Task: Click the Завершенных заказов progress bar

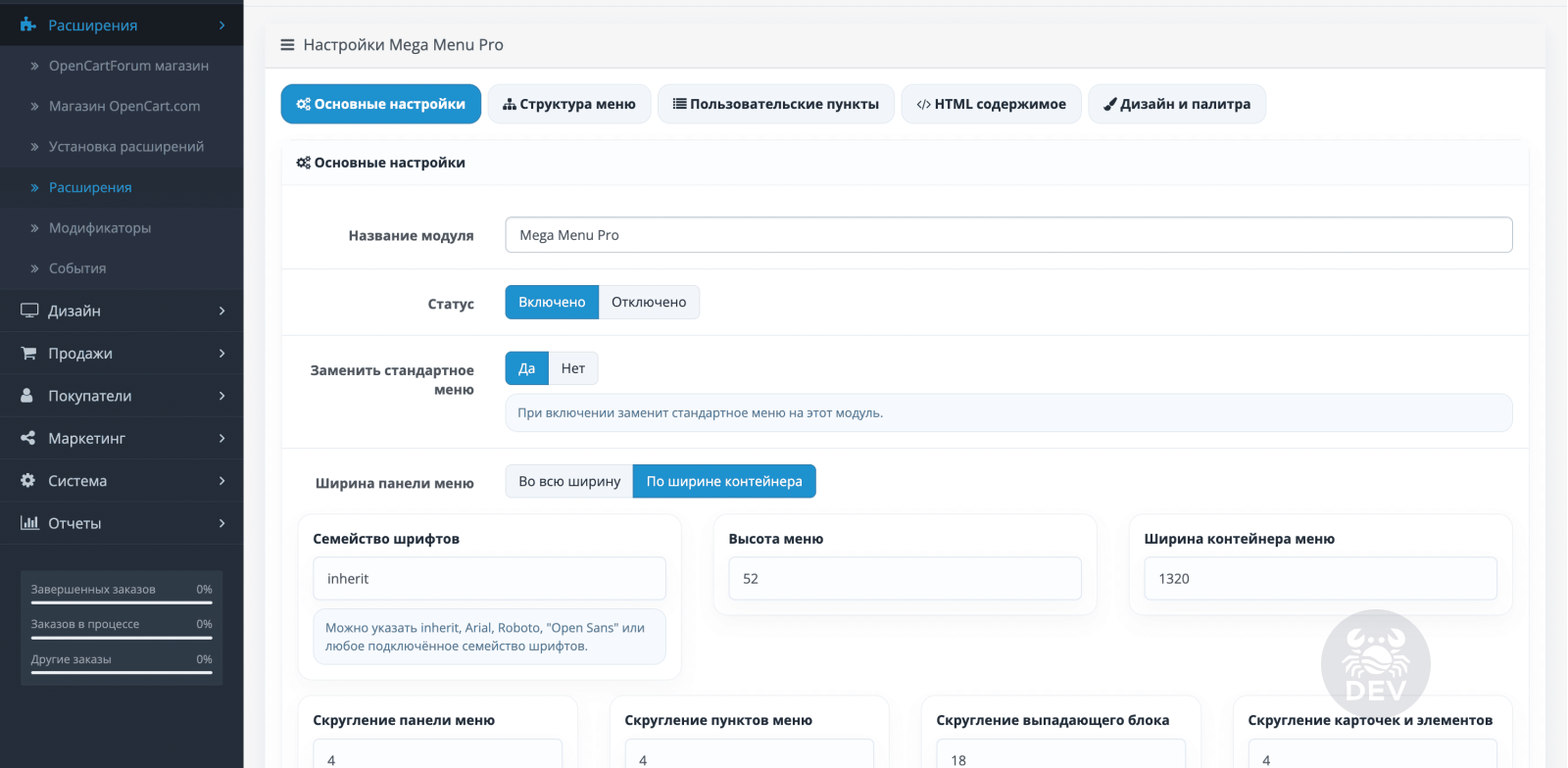Action: (x=122, y=602)
